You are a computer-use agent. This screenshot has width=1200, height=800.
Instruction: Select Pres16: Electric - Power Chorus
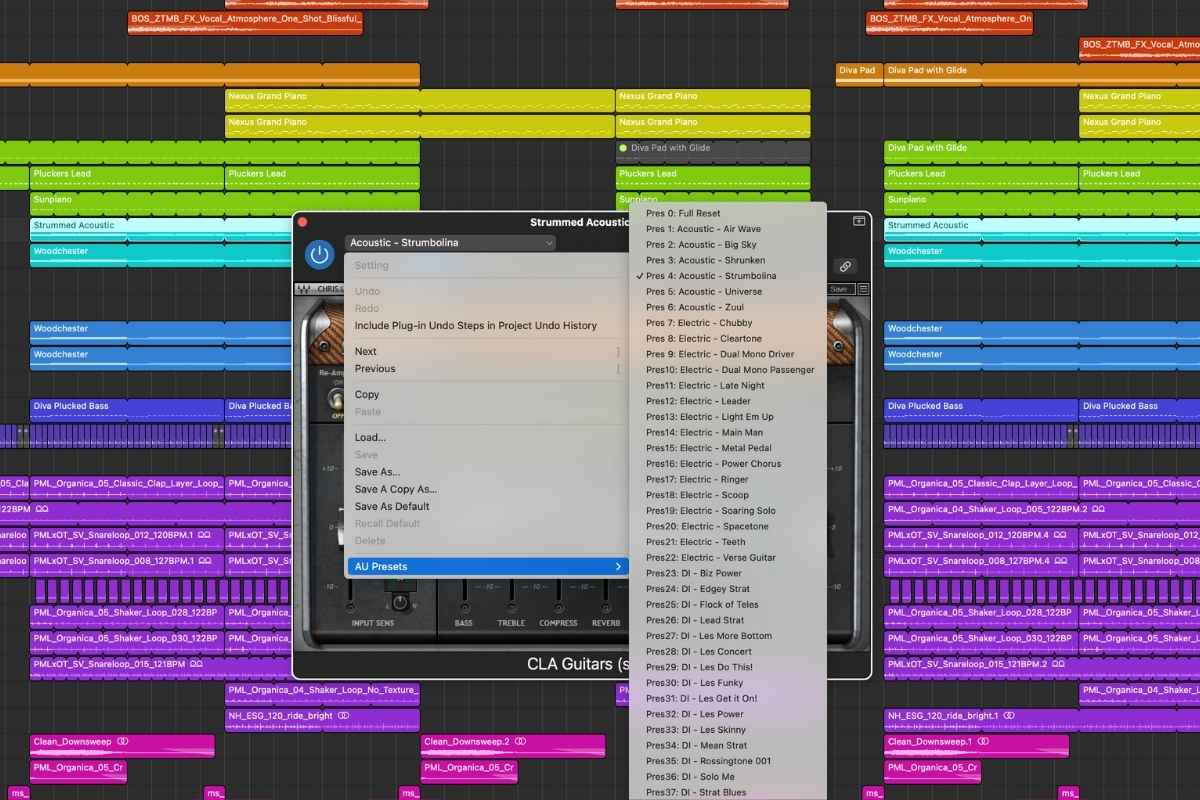point(727,464)
